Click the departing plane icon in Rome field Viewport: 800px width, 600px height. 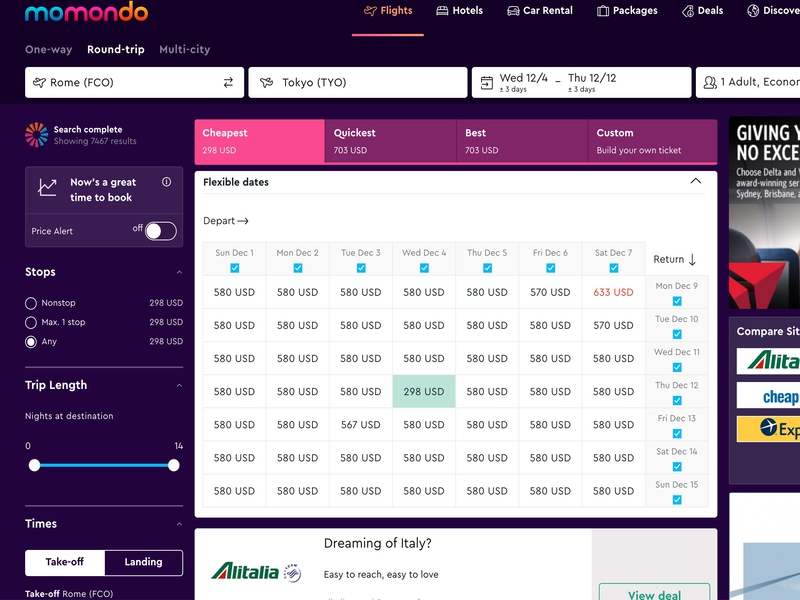39,83
